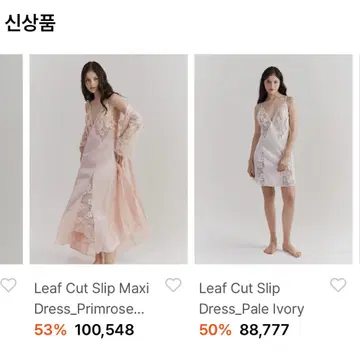Click the lace sleeve in the pink dress photo
360x360 pixels.
pyautogui.click(x=130, y=125)
